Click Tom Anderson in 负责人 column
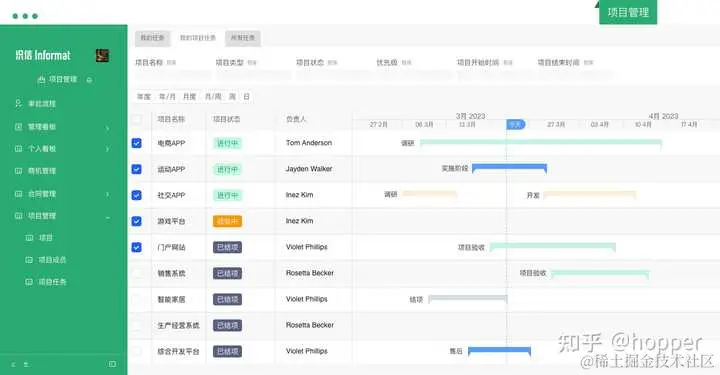Viewport: 720px width, 375px height. (x=309, y=143)
